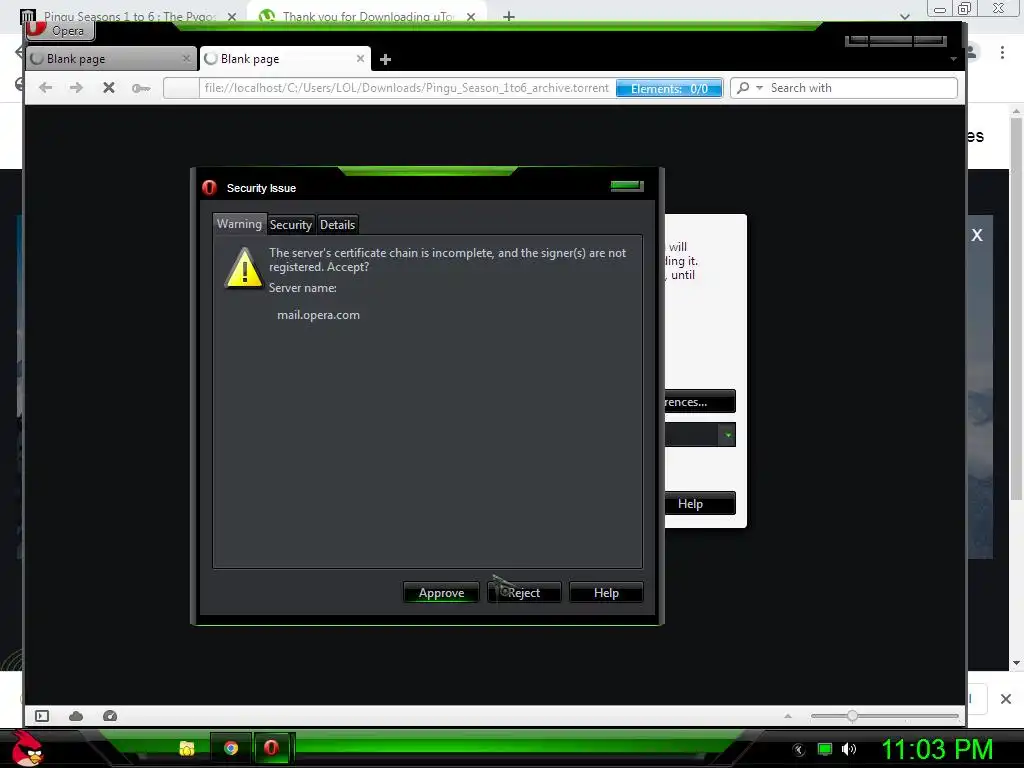1024x768 pixels.
Task: Open Angry Birds start button
Action: (x=27, y=748)
